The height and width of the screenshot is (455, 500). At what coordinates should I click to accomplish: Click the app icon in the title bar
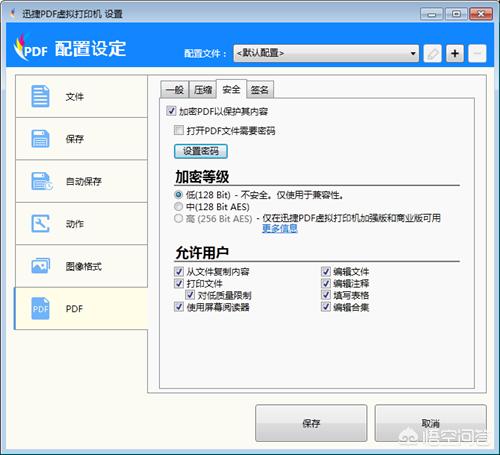[x=13, y=14]
